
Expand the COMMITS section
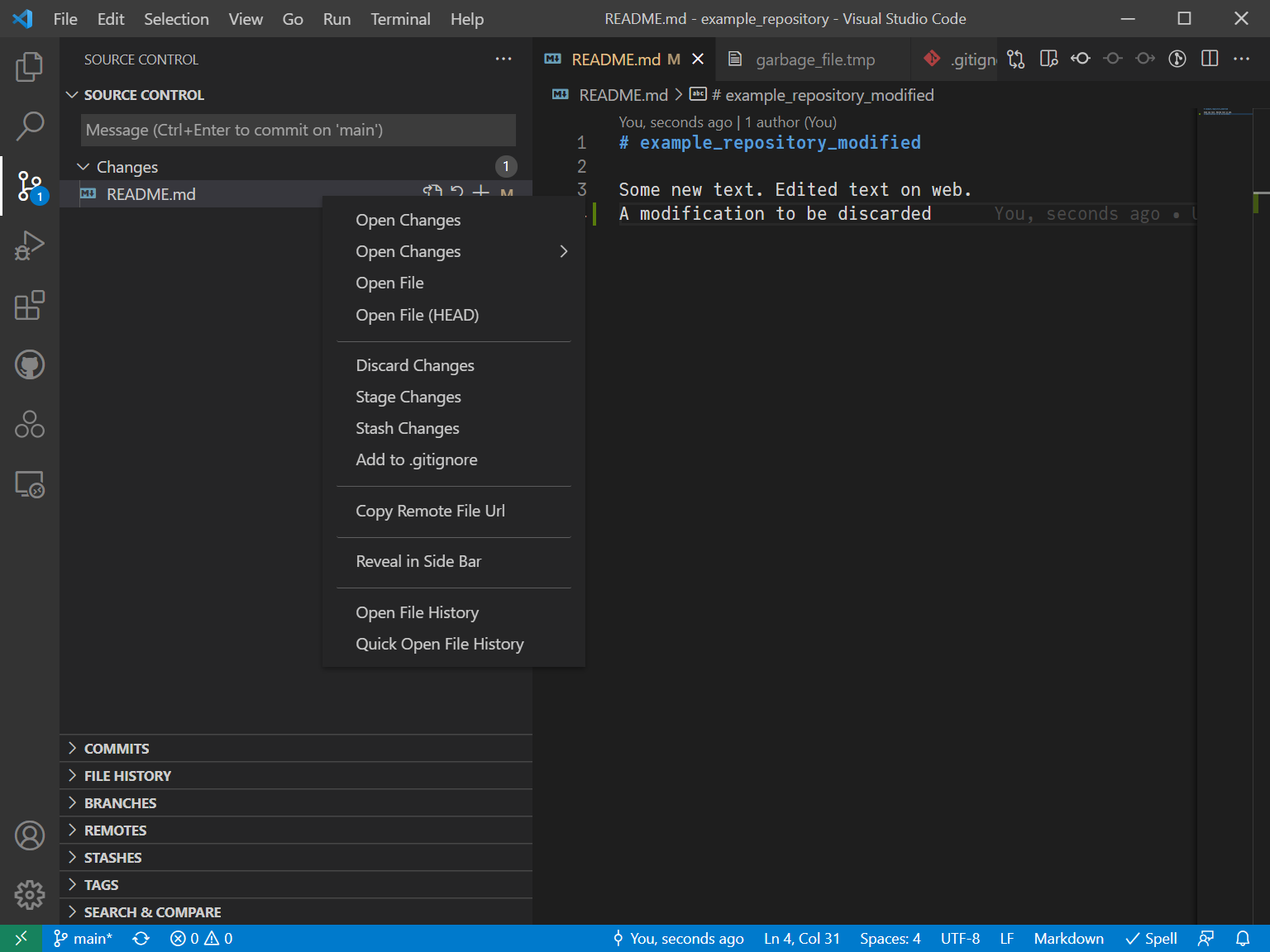[x=117, y=749]
